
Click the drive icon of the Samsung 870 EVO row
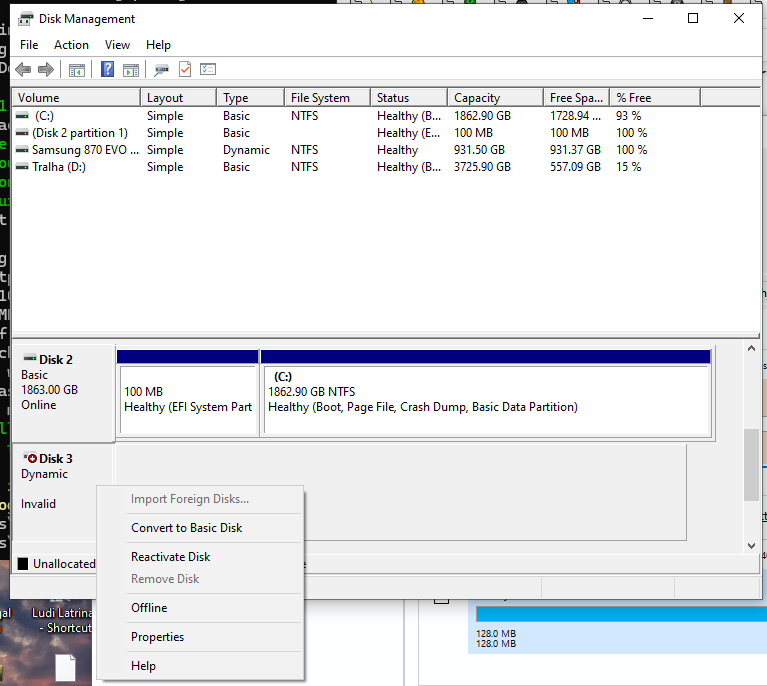click(x=22, y=150)
